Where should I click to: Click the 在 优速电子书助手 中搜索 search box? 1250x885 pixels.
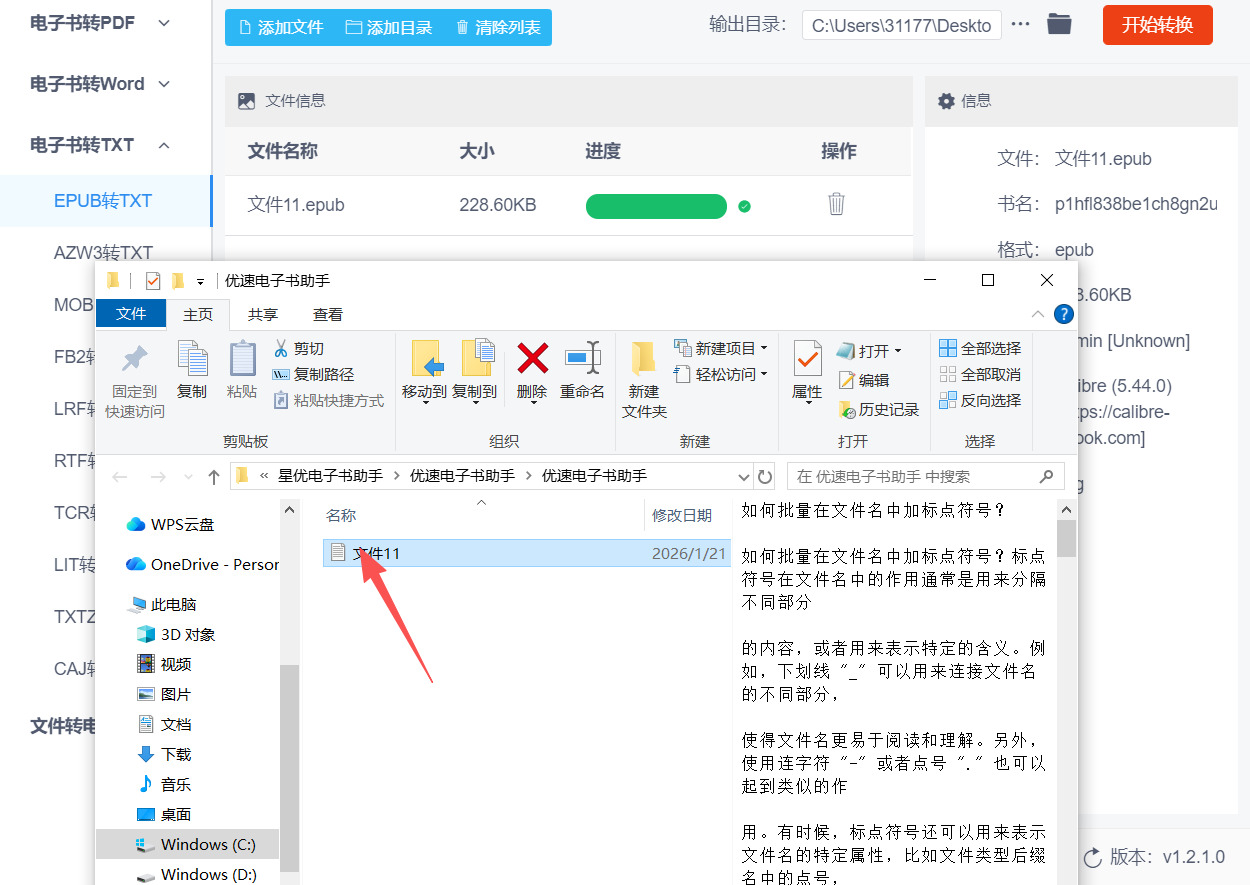[x=925, y=476]
